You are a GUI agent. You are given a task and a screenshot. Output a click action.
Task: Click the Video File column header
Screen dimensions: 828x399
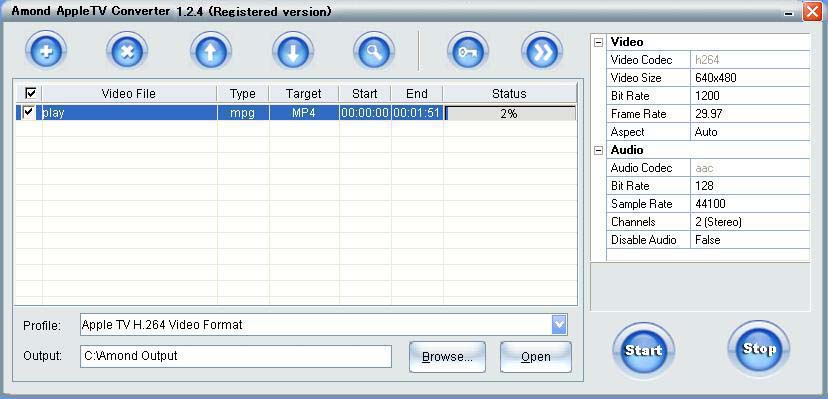point(129,94)
